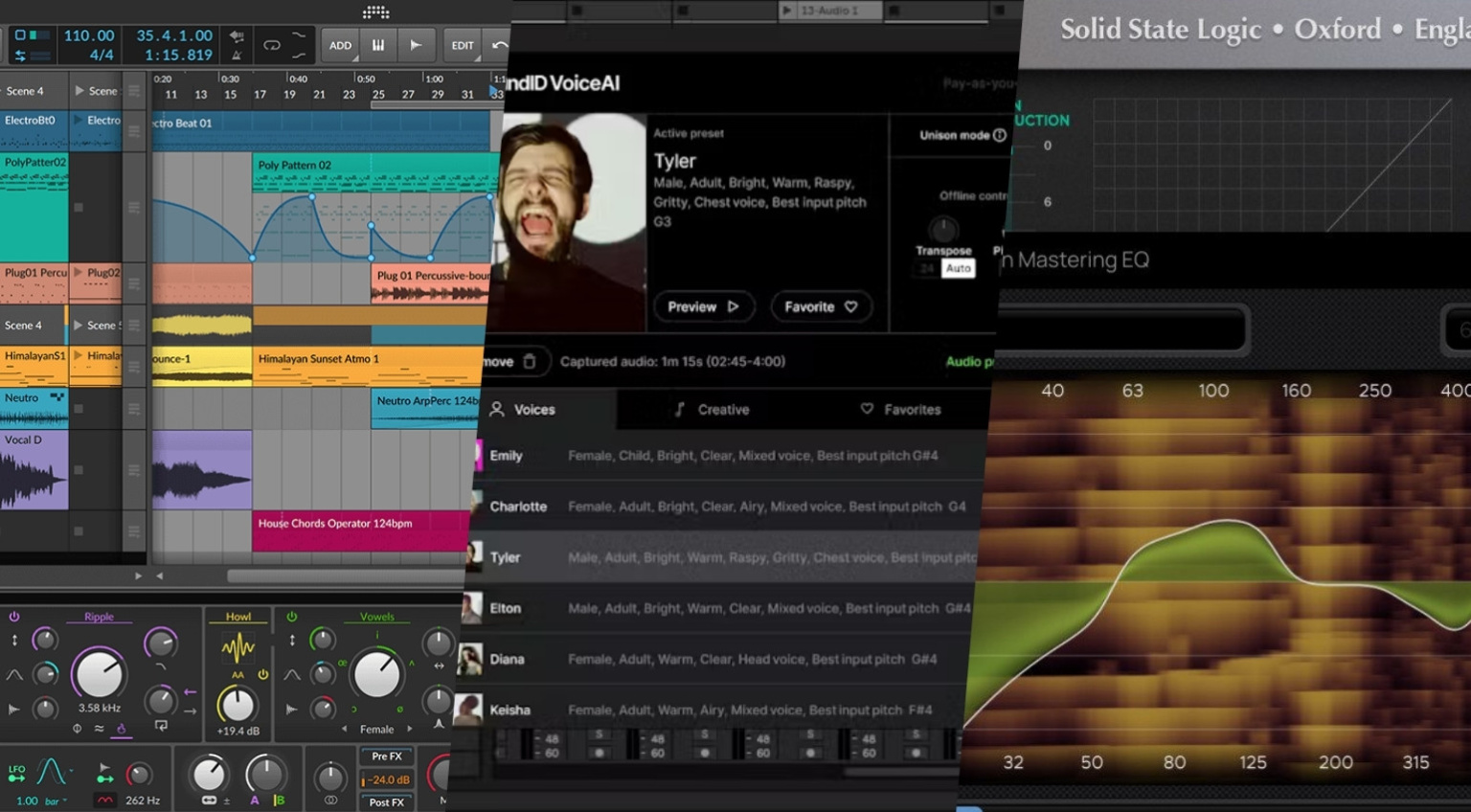Toggle the metronome icon in transport bar
This screenshot has width=1471, height=812.
pyautogui.click(x=236, y=56)
